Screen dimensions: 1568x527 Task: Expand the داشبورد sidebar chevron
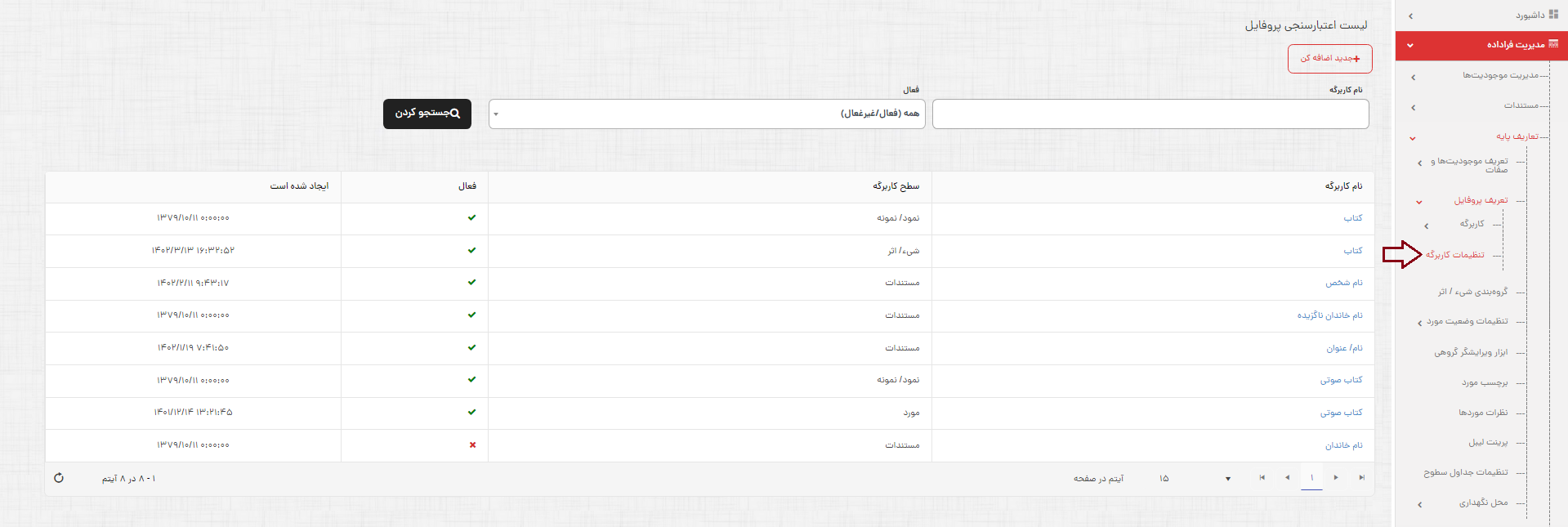(x=1410, y=16)
